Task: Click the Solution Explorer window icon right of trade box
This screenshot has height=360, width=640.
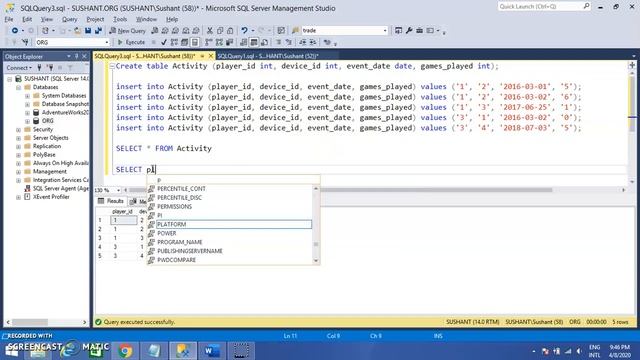Action: coord(398,31)
